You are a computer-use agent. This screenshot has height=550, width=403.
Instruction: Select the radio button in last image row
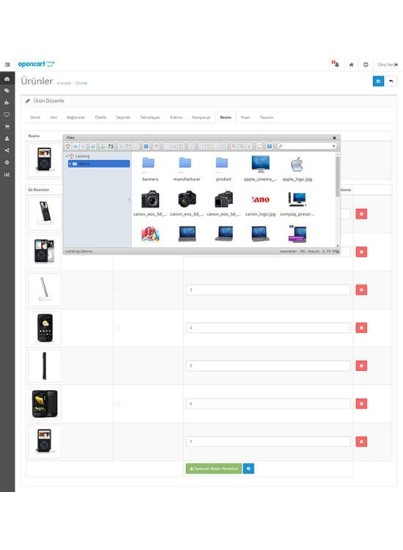[x=118, y=442]
